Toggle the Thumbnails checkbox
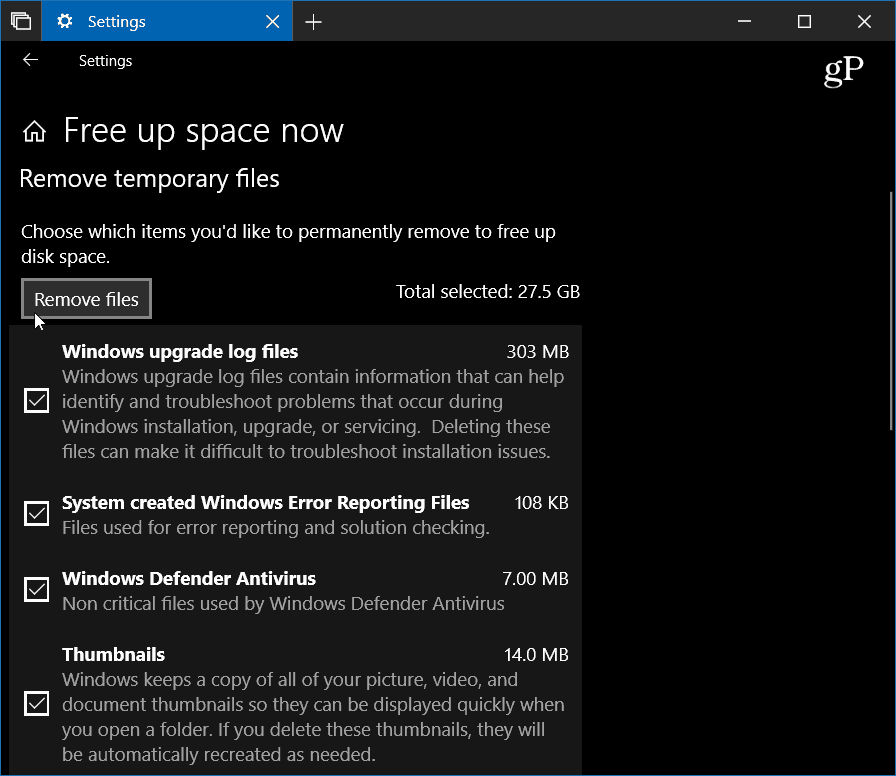This screenshot has width=896, height=776. pos(37,703)
